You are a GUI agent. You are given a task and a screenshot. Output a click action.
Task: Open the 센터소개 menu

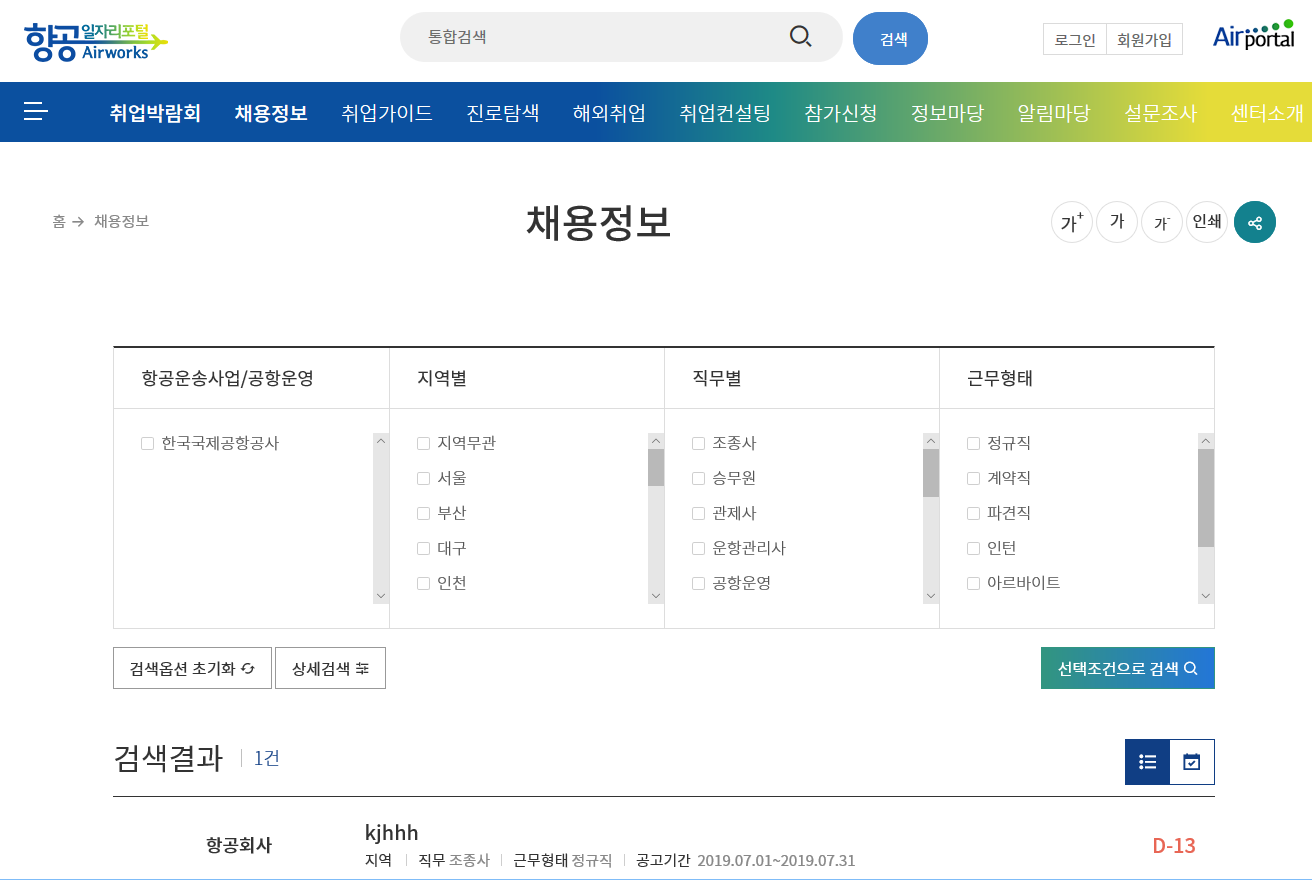coord(1267,113)
